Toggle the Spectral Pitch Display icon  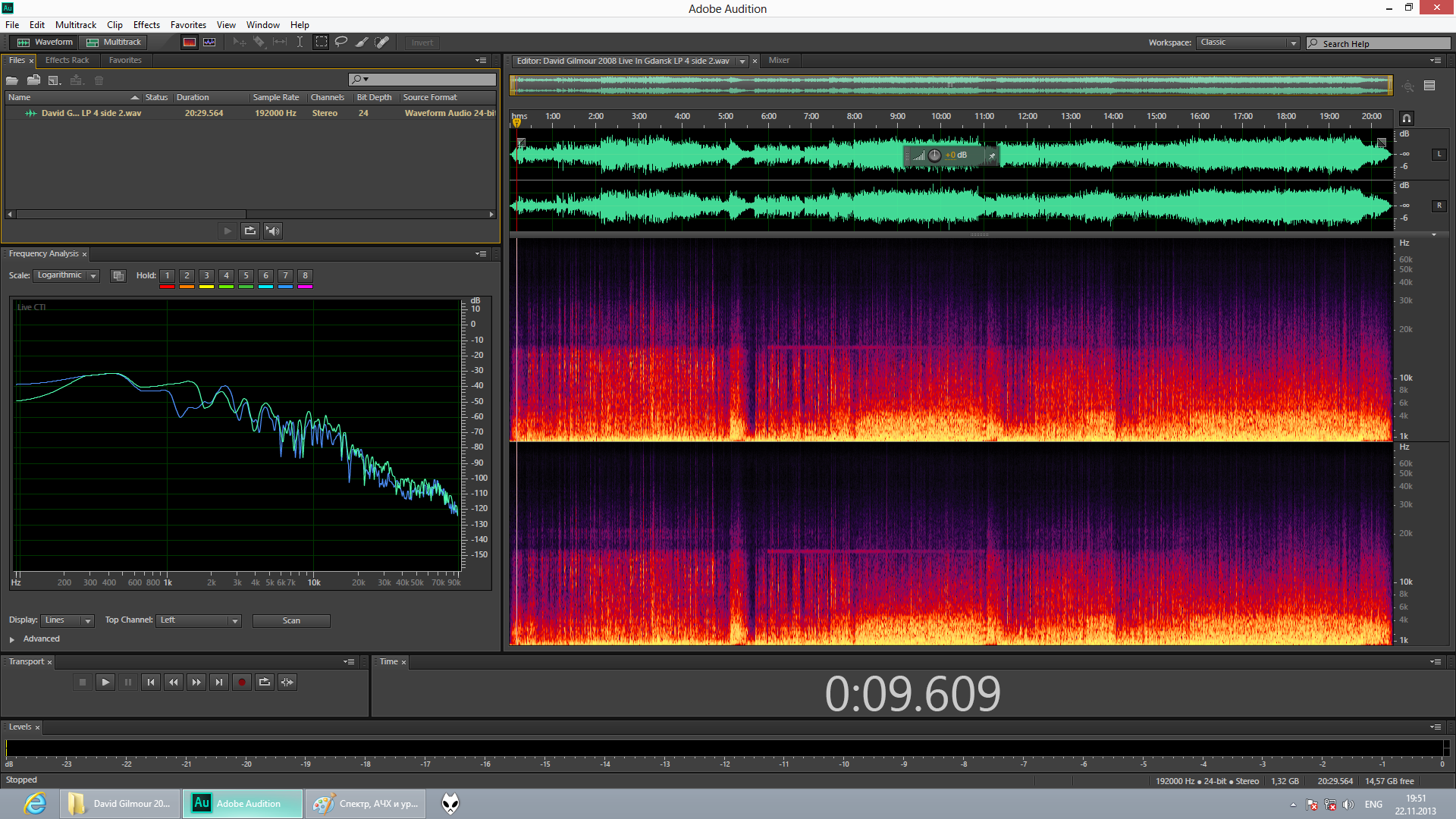(x=209, y=42)
